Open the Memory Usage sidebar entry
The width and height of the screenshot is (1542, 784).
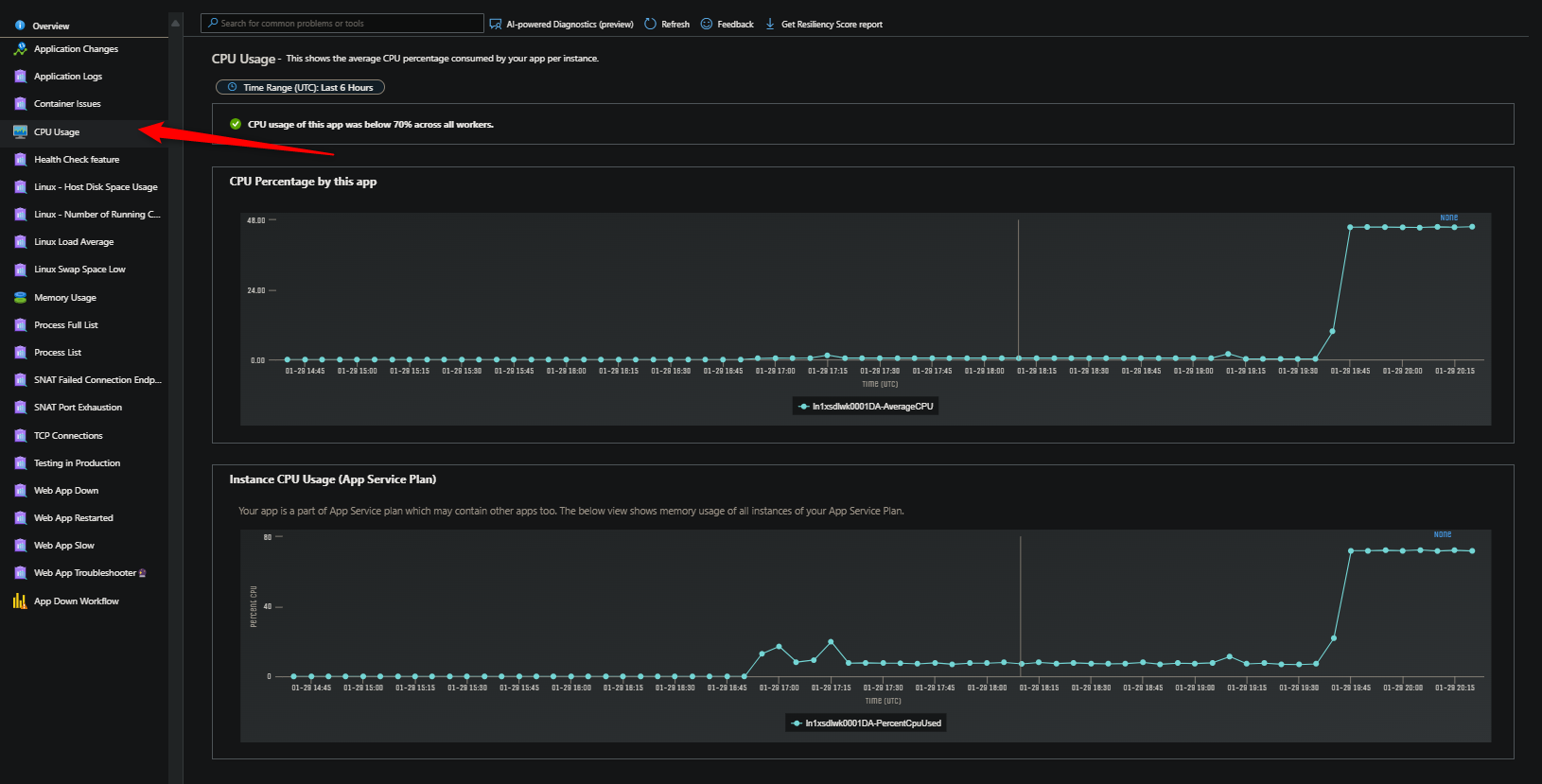[x=65, y=298]
